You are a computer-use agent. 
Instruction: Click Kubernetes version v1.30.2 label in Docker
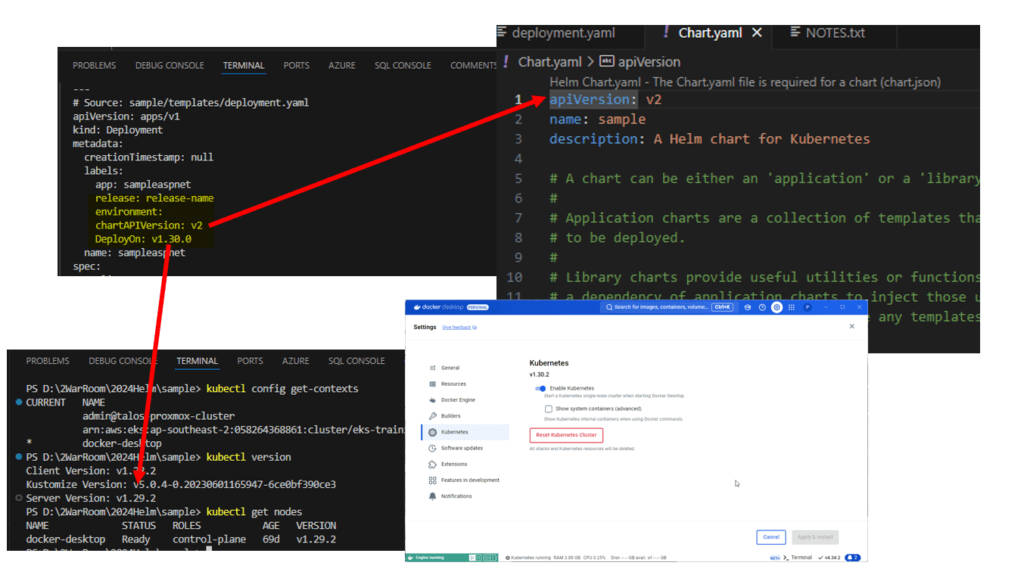539,374
